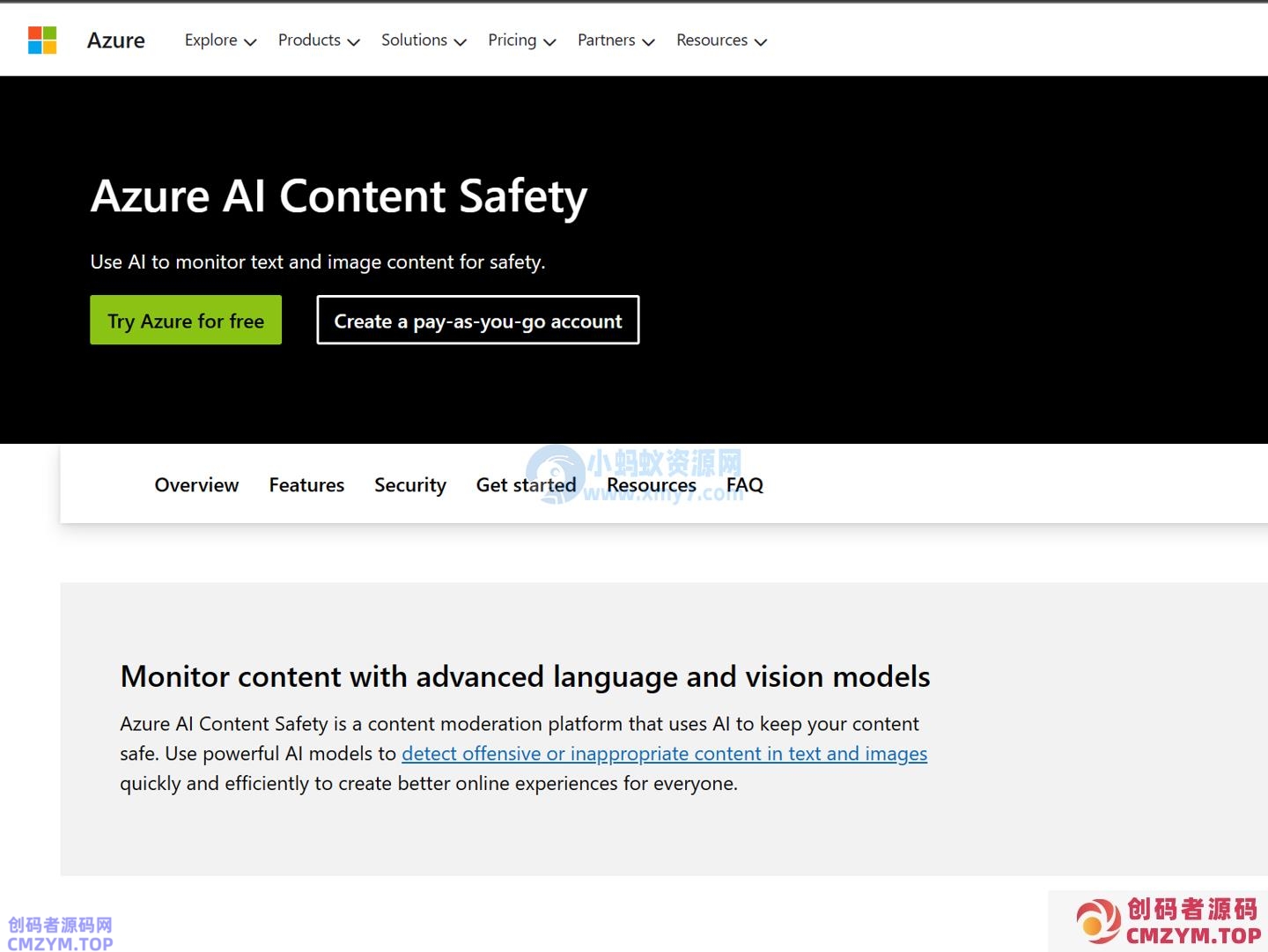Follow the detect offensive or inappropriate content link
1268x952 pixels.
664,754
